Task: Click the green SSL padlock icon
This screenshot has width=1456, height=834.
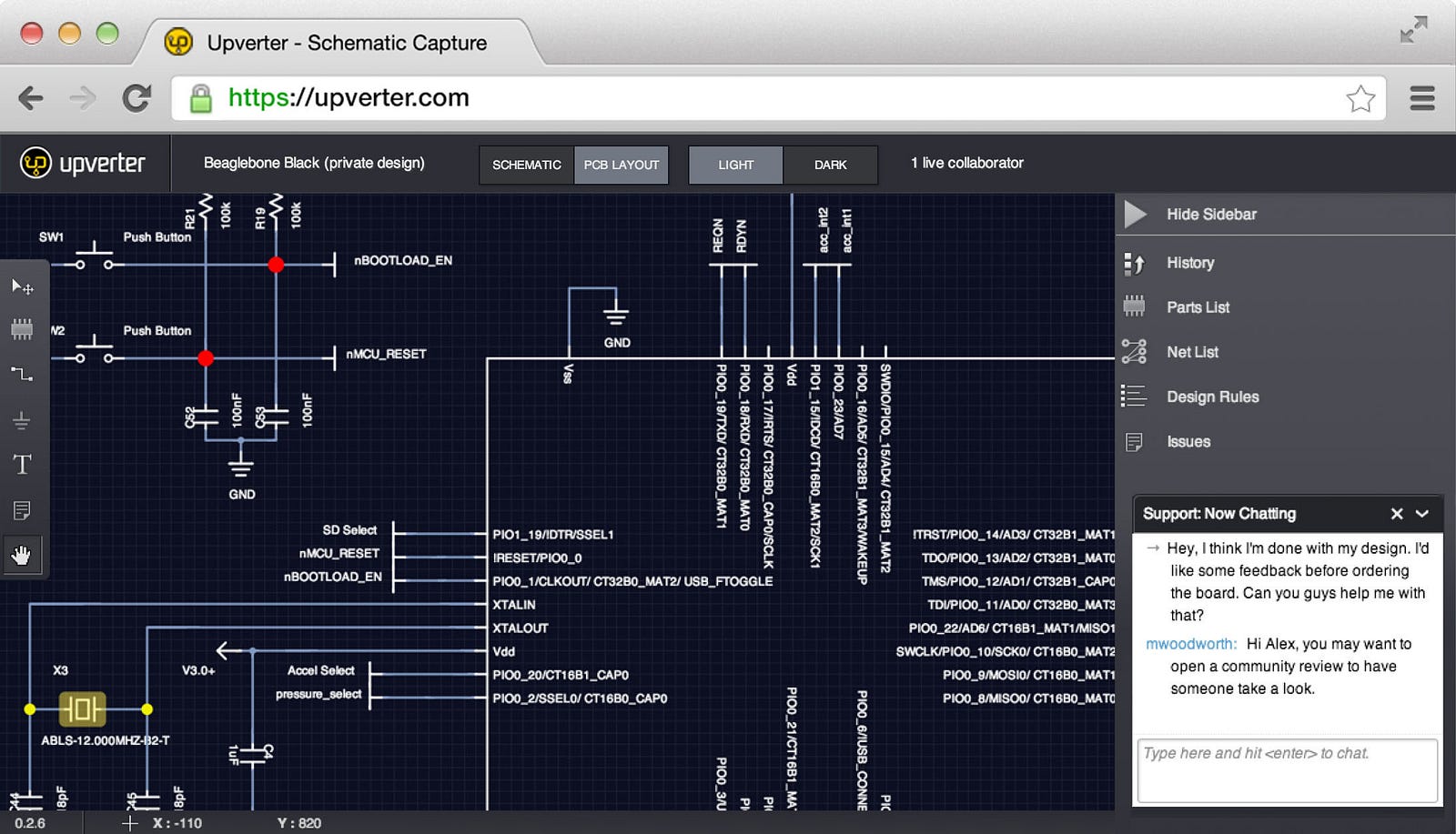Action: 200,98
